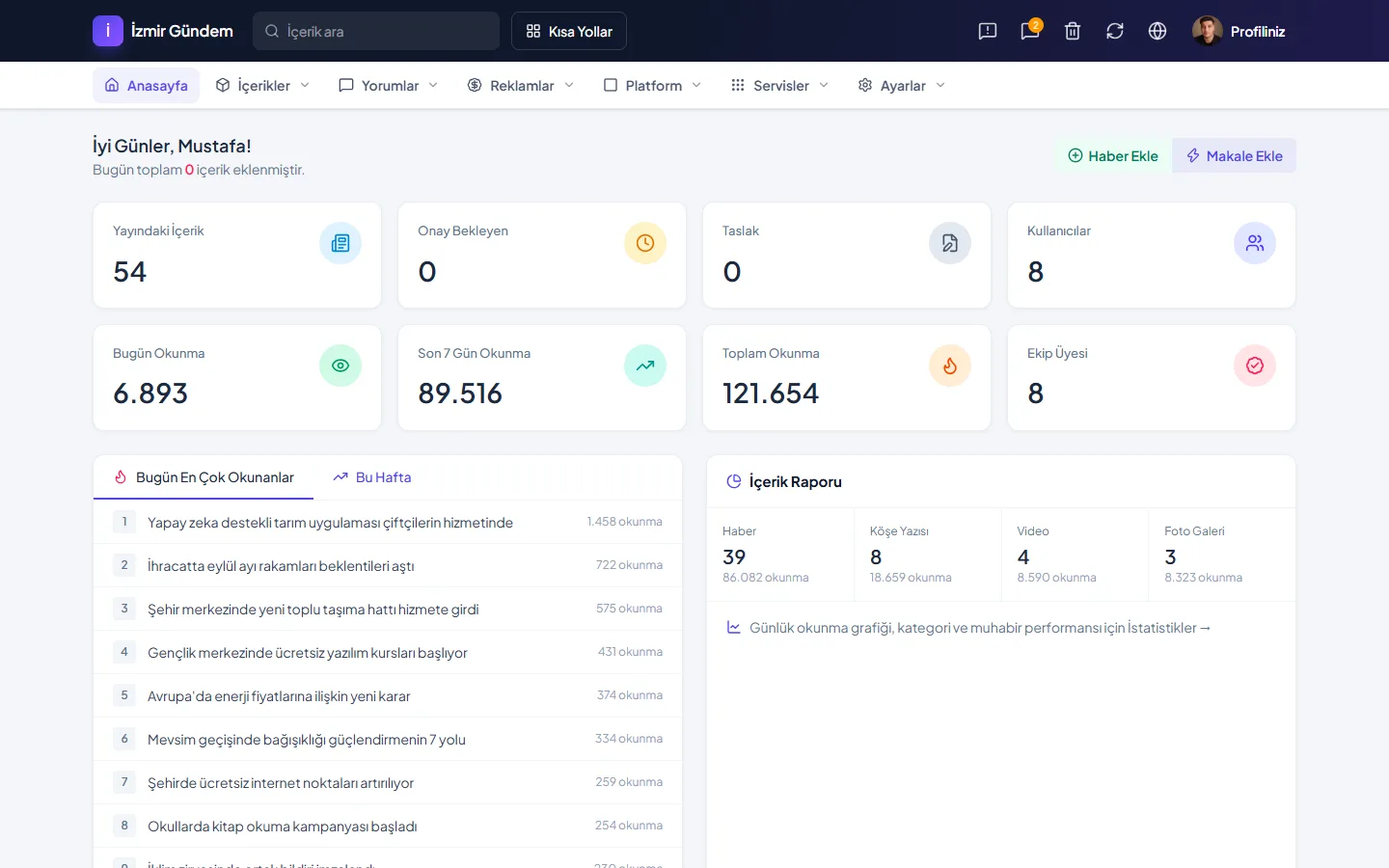1389x868 pixels.
Task: Open 'Okullarda kitap okuma kampanyası başladı'
Action: coord(283,827)
